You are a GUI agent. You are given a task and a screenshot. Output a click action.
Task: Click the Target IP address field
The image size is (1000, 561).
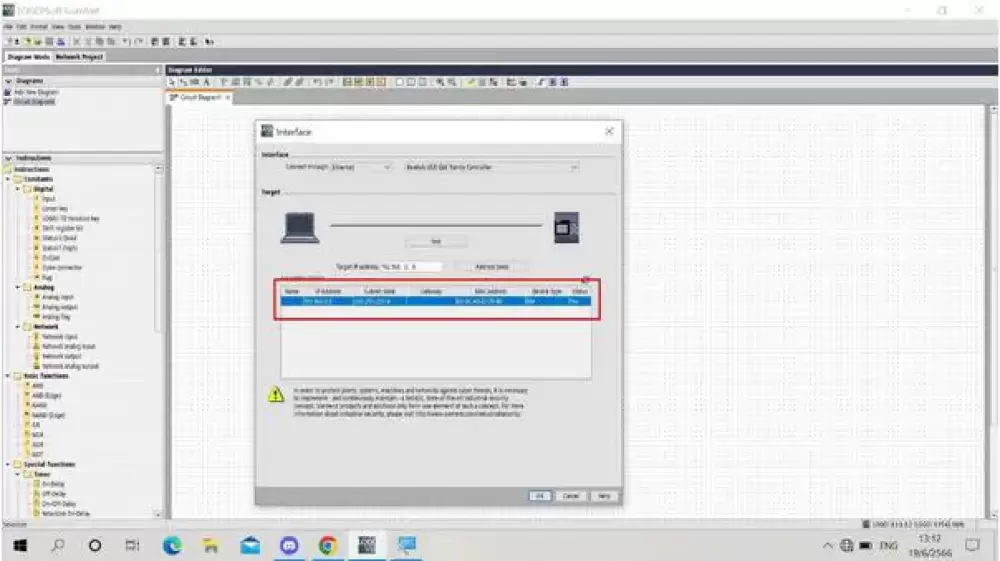coord(410,266)
